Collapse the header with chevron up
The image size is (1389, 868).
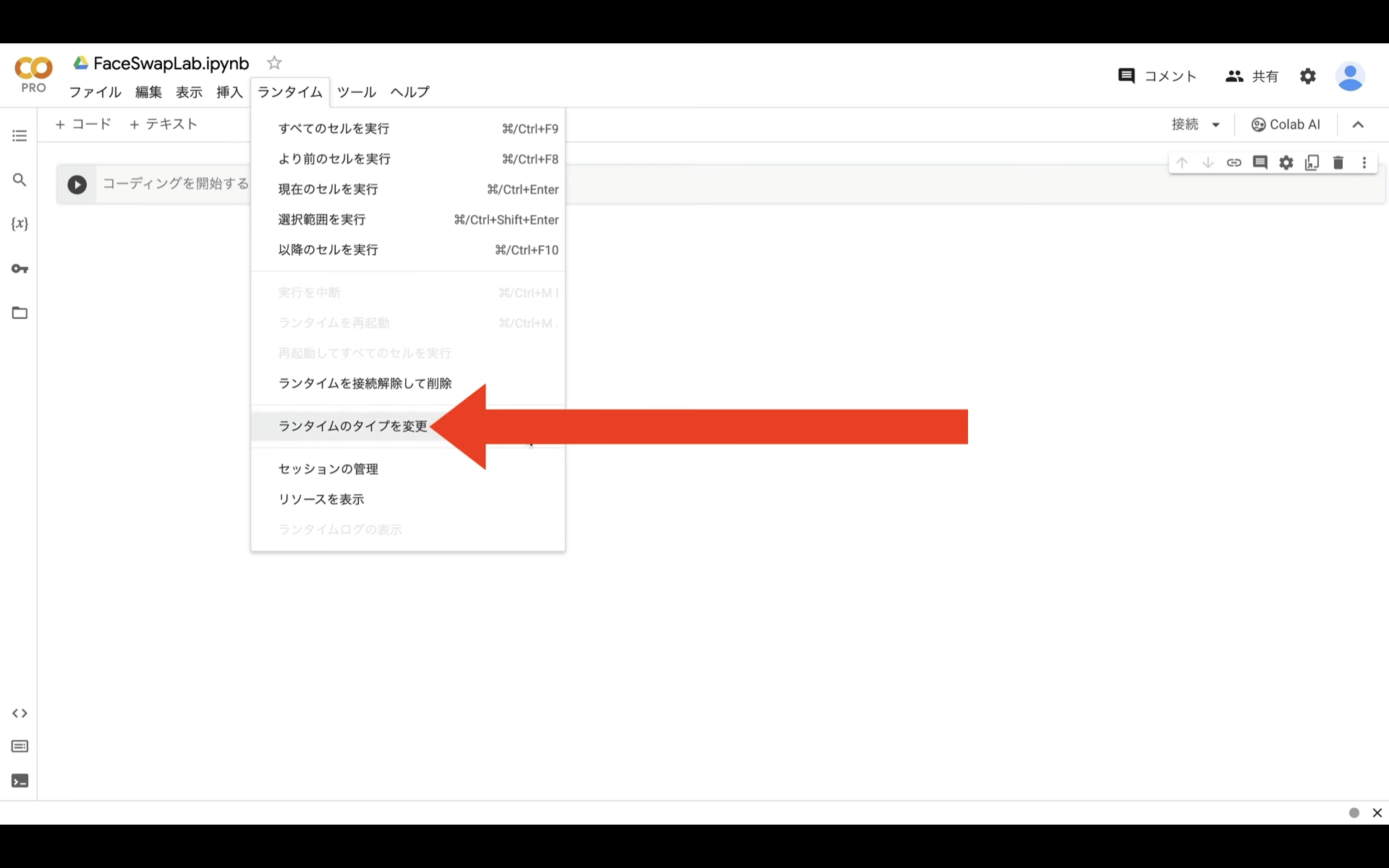1358,125
